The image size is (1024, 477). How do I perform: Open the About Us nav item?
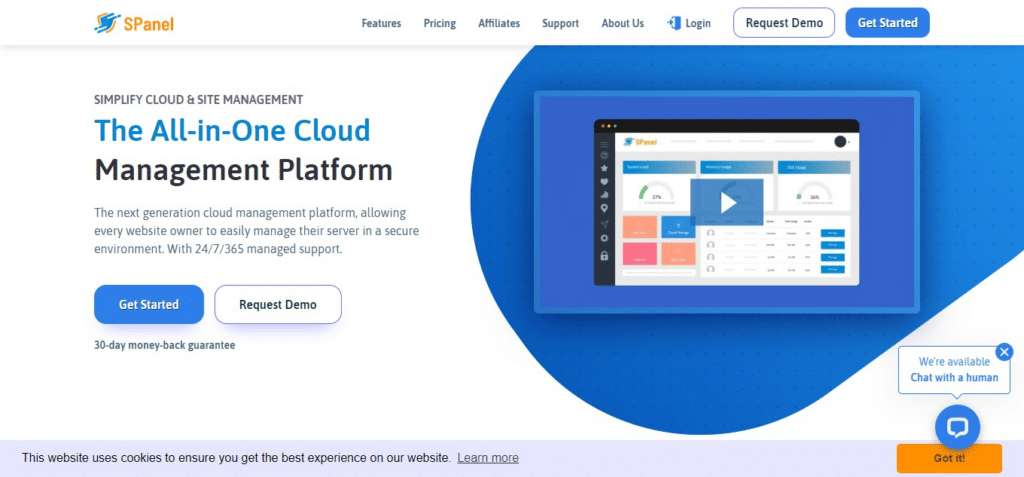(622, 23)
